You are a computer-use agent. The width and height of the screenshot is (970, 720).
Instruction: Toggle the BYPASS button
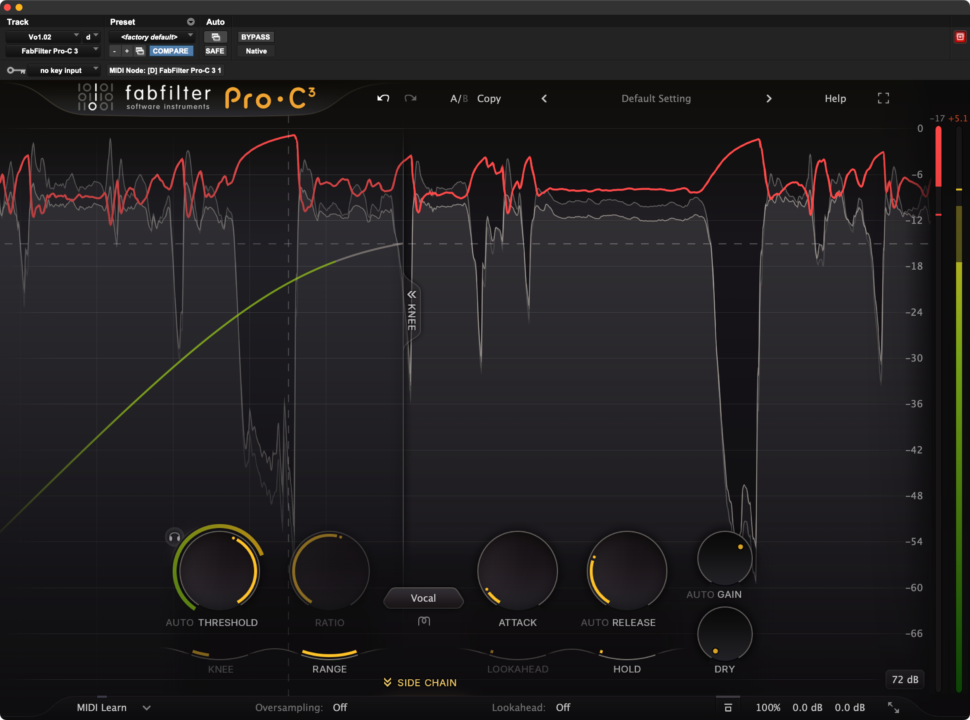[255, 37]
